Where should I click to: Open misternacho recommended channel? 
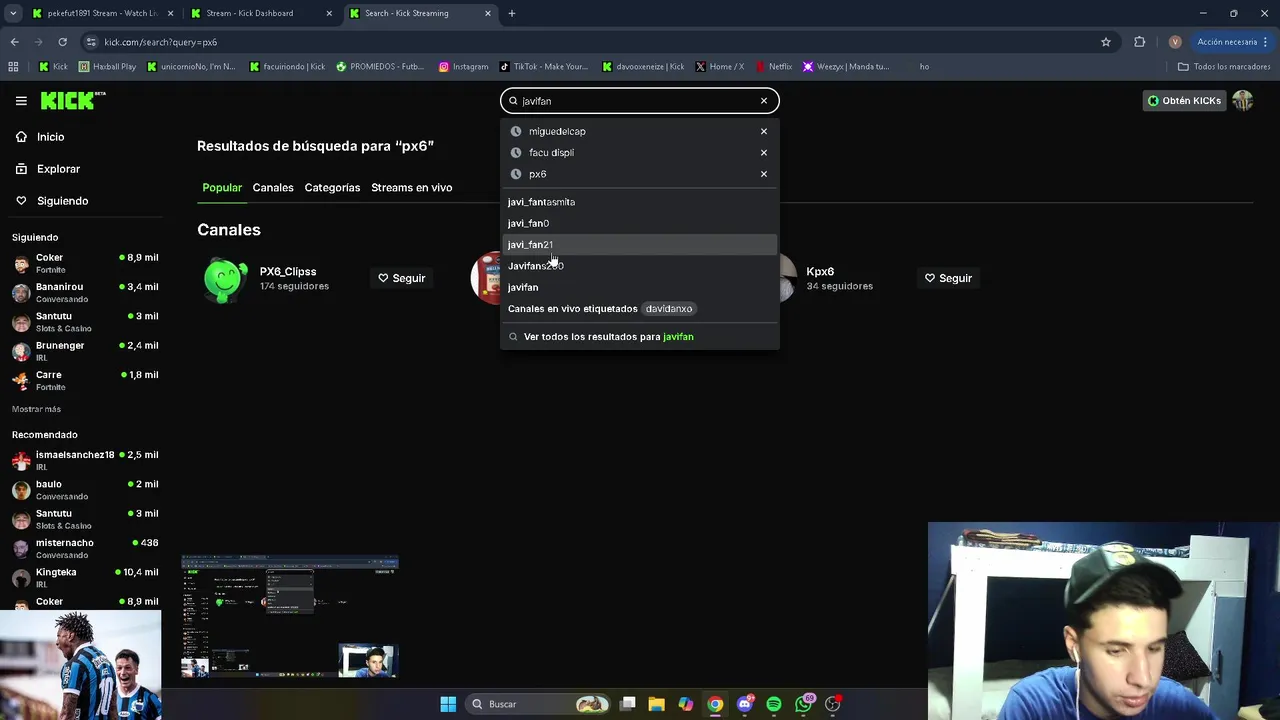click(x=85, y=548)
